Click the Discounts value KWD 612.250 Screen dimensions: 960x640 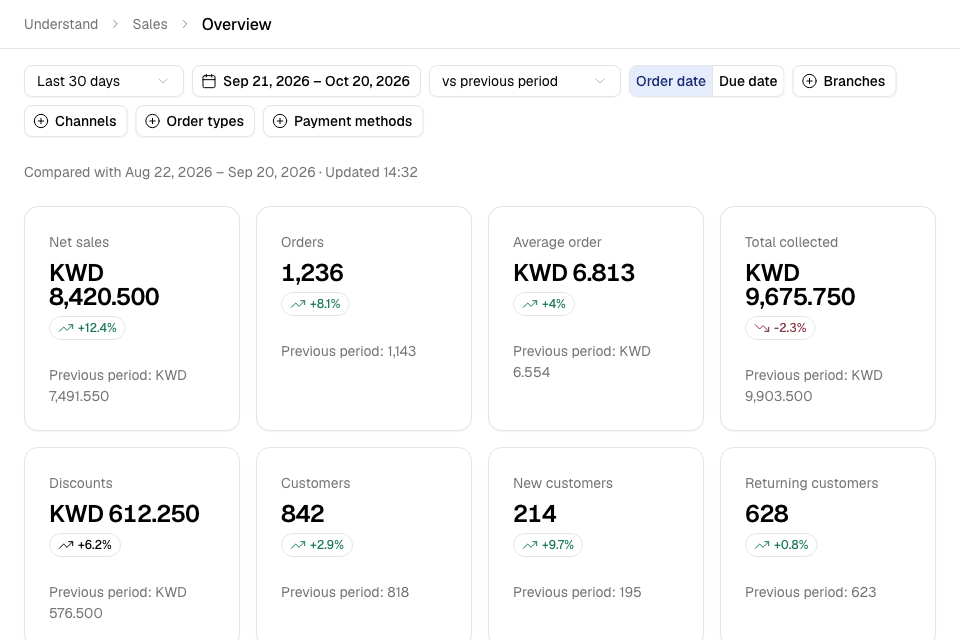coord(124,514)
